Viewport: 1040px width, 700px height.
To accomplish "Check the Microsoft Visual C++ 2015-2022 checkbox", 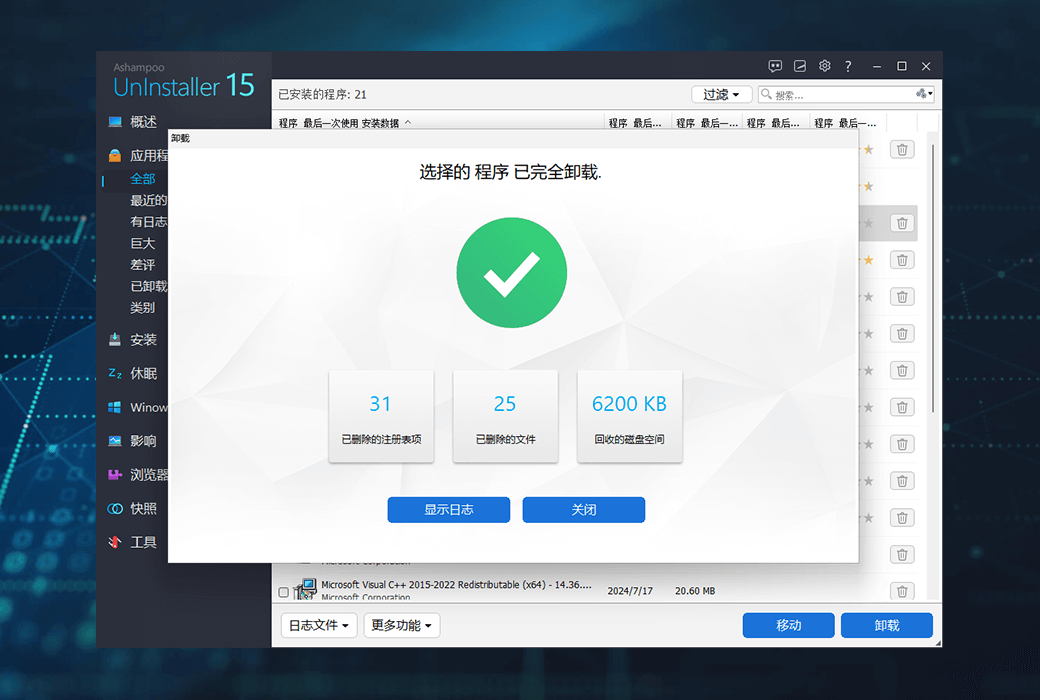I will click(283, 590).
